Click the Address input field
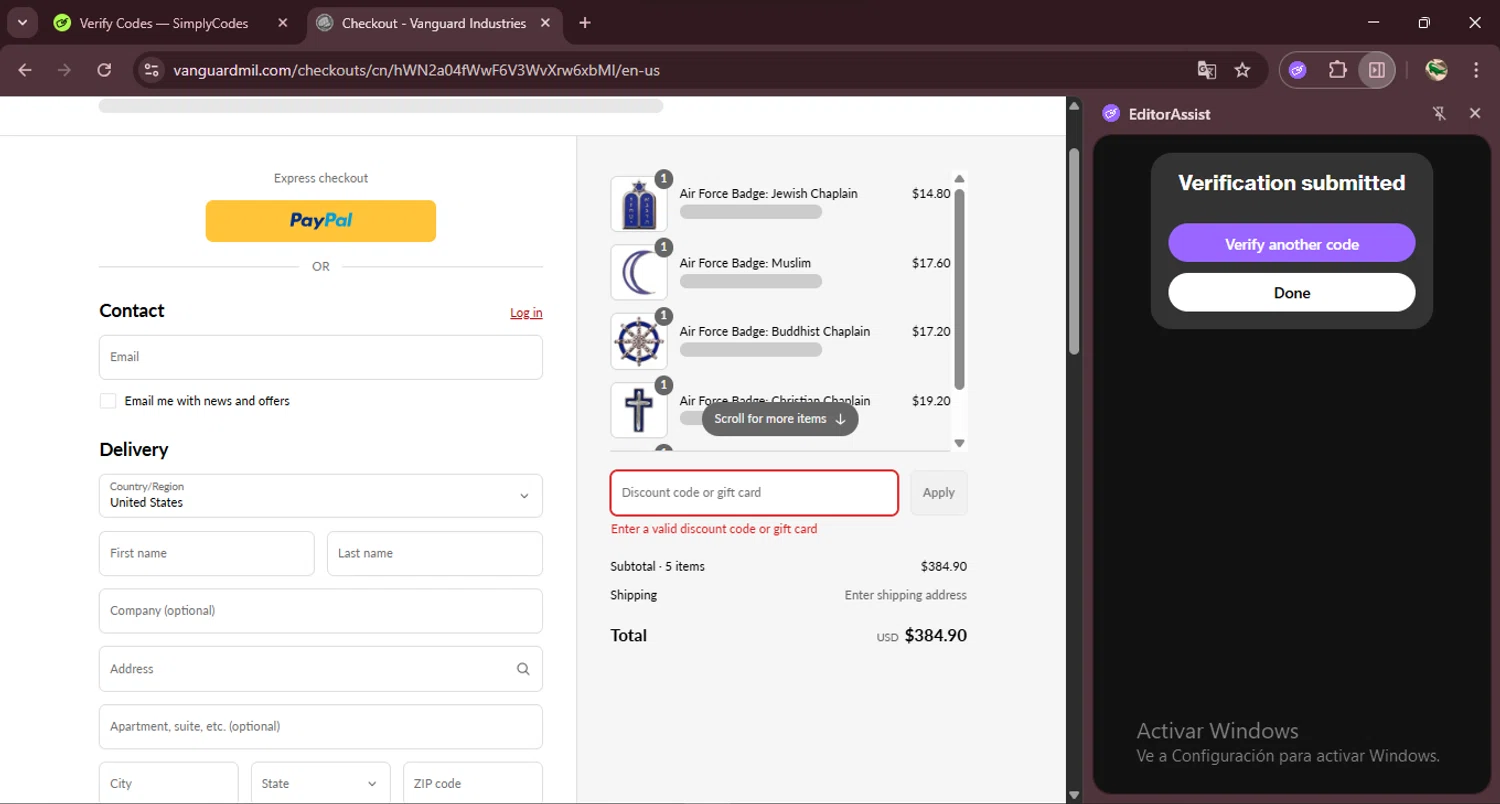 [x=321, y=669]
